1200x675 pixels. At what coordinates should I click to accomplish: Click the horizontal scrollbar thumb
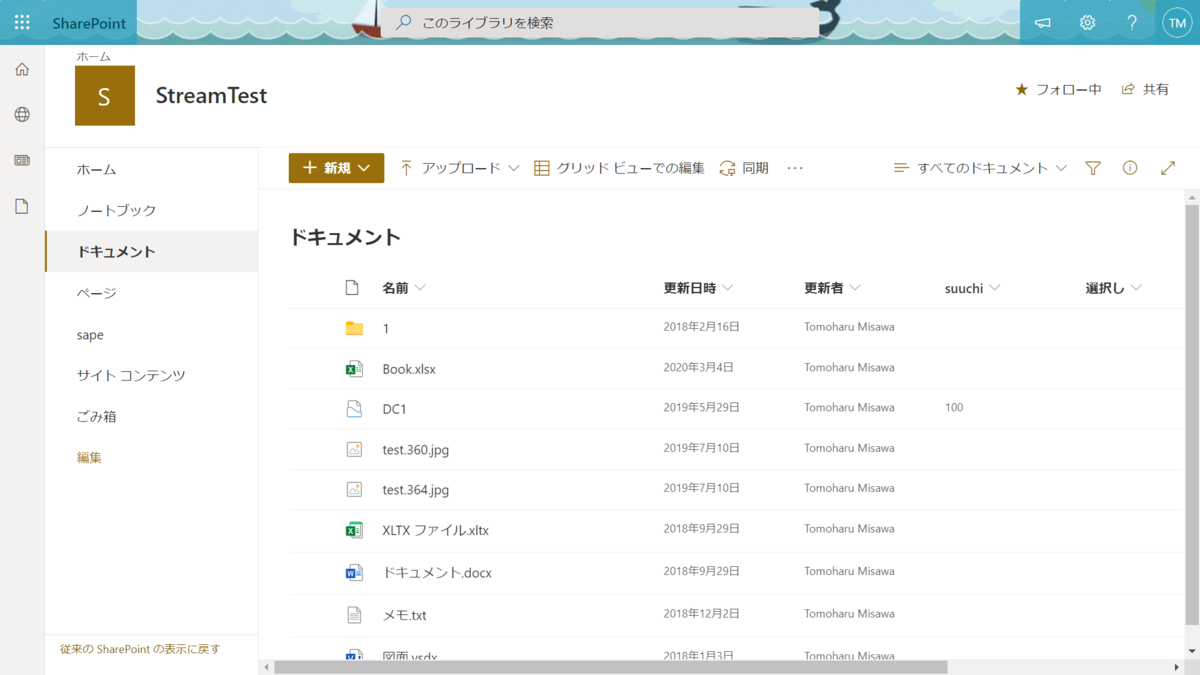point(610,667)
